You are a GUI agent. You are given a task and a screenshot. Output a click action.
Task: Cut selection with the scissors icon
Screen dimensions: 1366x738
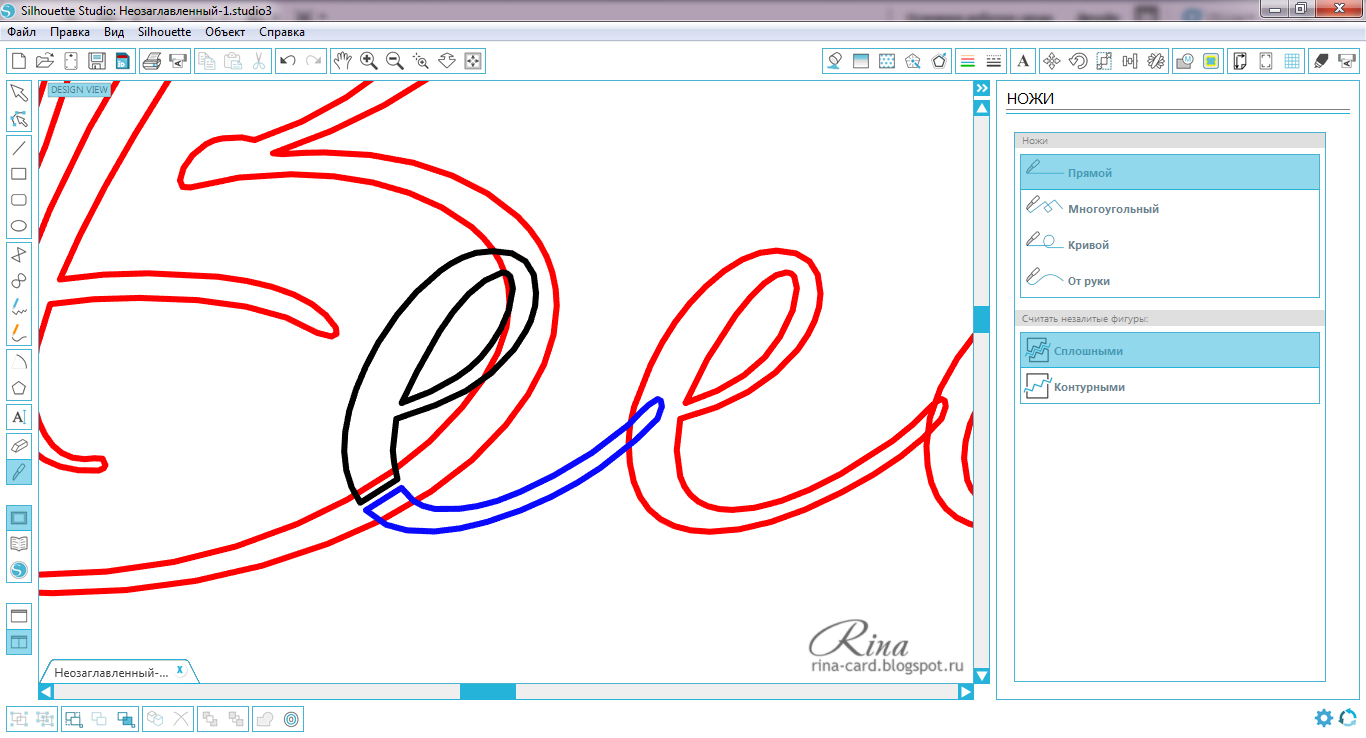(x=259, y=61)
